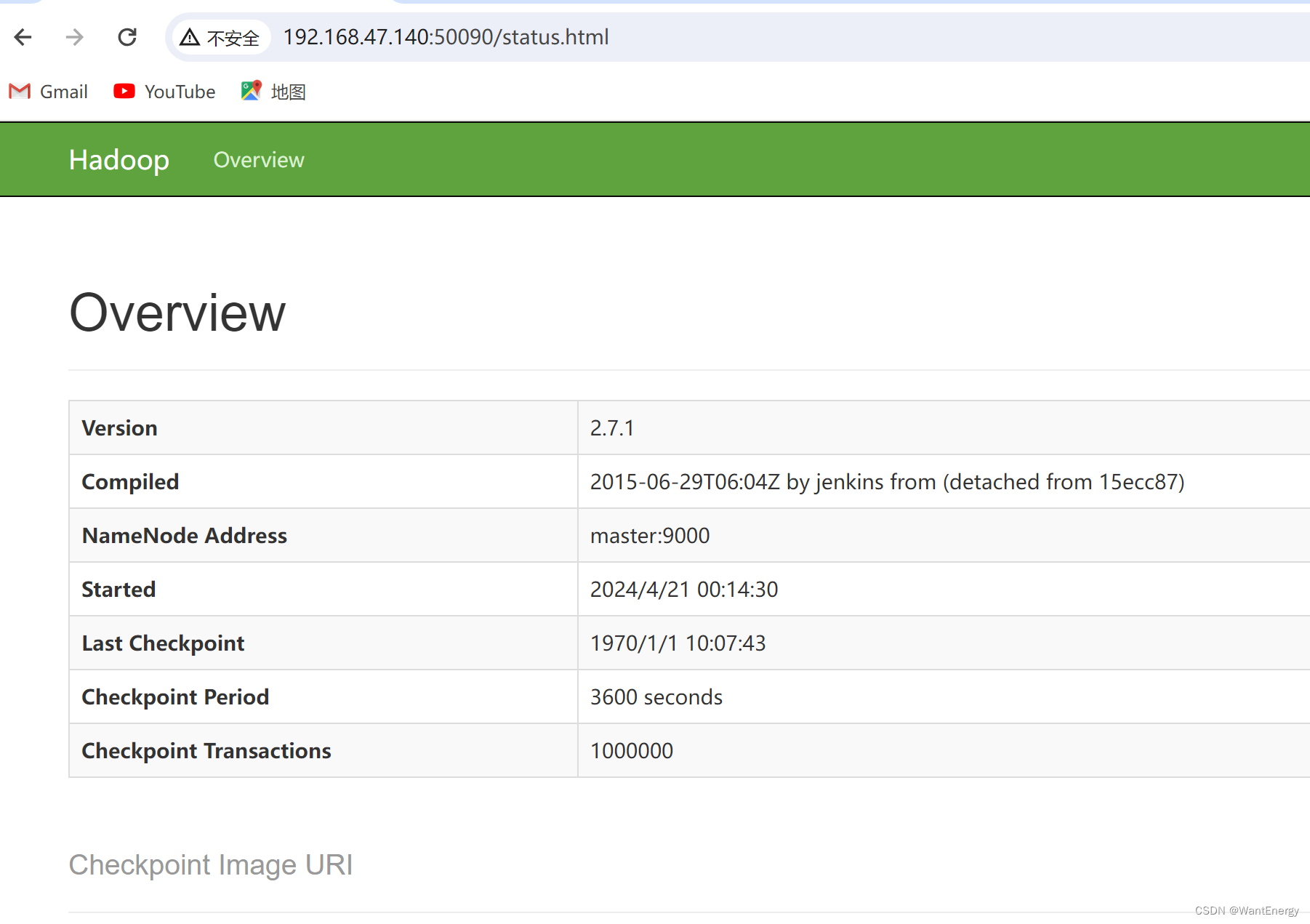The width and height of the screenshot is (1310, 924).
Task: Select the 1970/1/1 10:07:43 checkpoint value
Action: pyautogui.click(x=678, y=643)
